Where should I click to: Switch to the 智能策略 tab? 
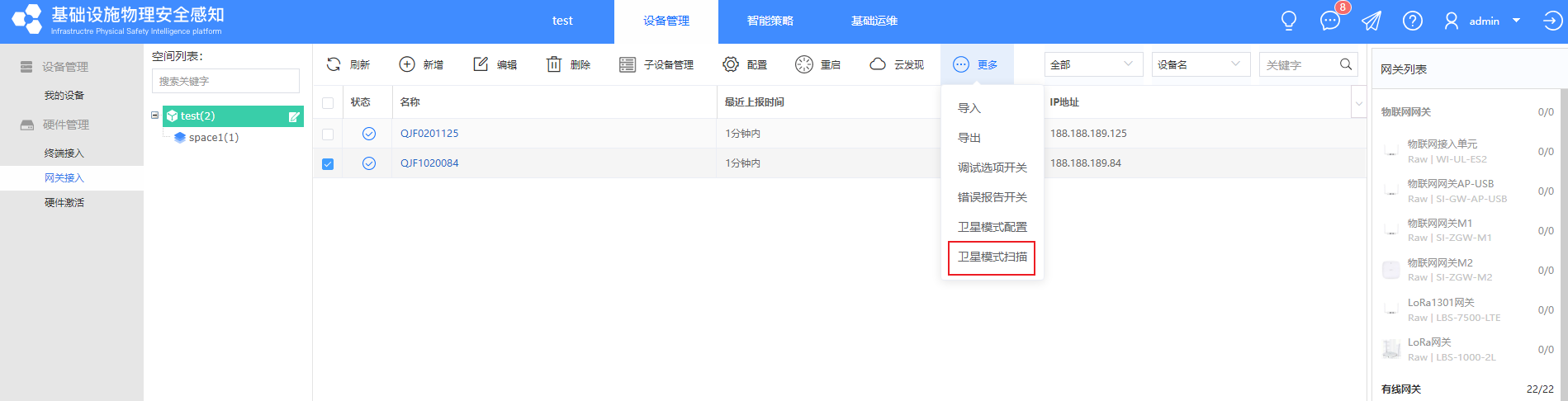click(770, 21)
